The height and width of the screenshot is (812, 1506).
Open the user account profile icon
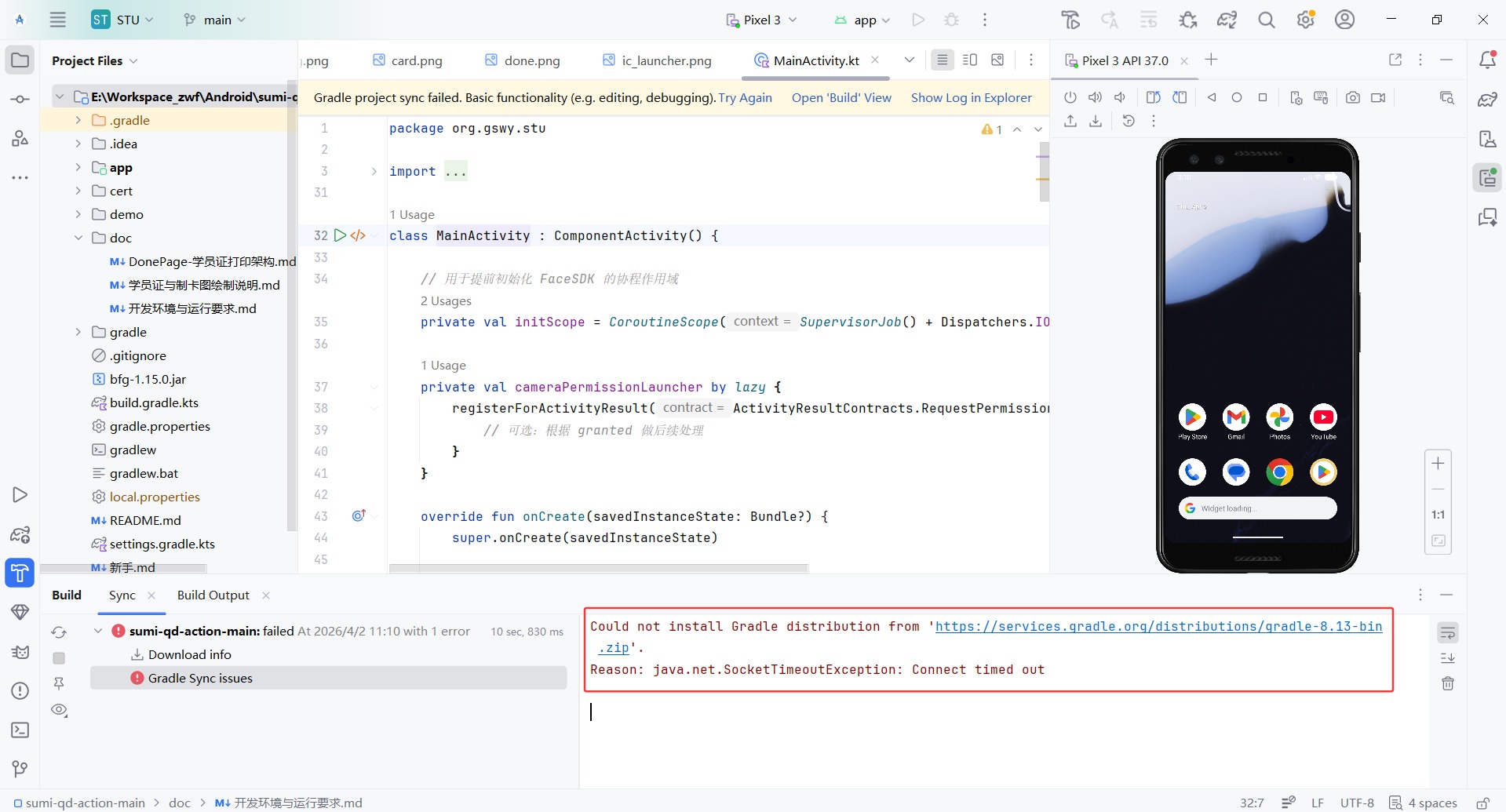tap(1345, 20)
